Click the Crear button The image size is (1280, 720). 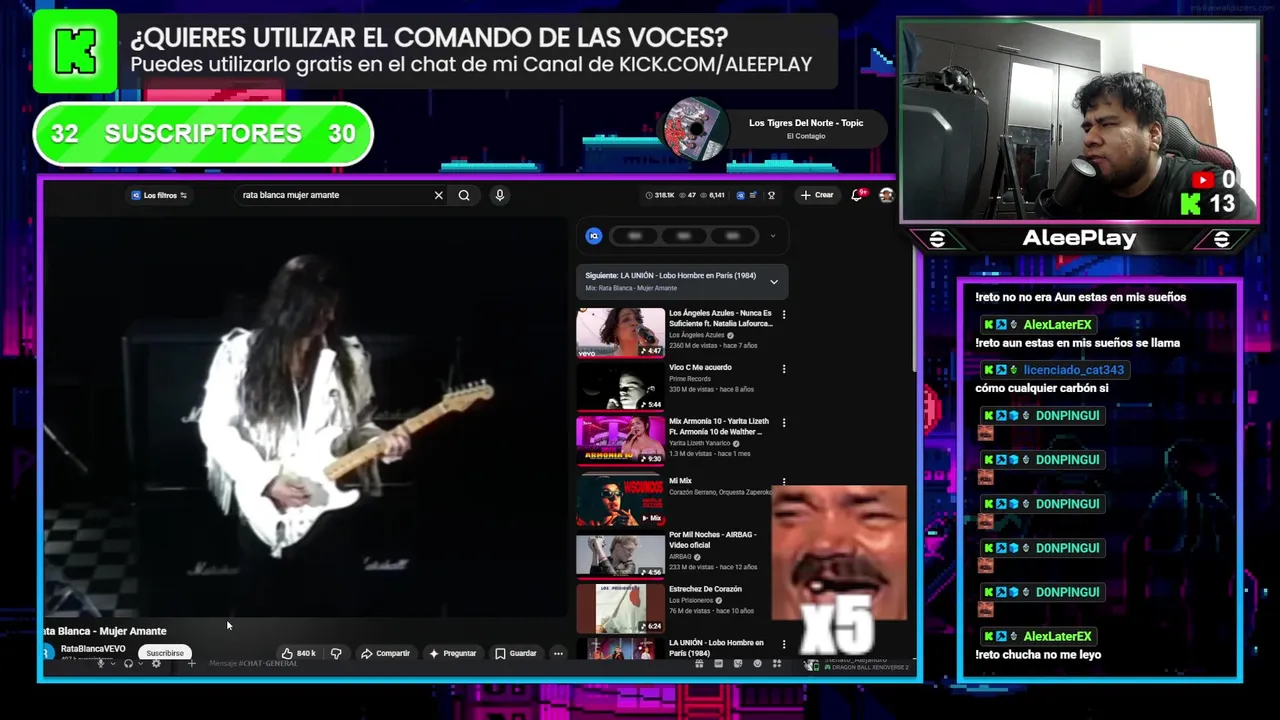[817, 195]
